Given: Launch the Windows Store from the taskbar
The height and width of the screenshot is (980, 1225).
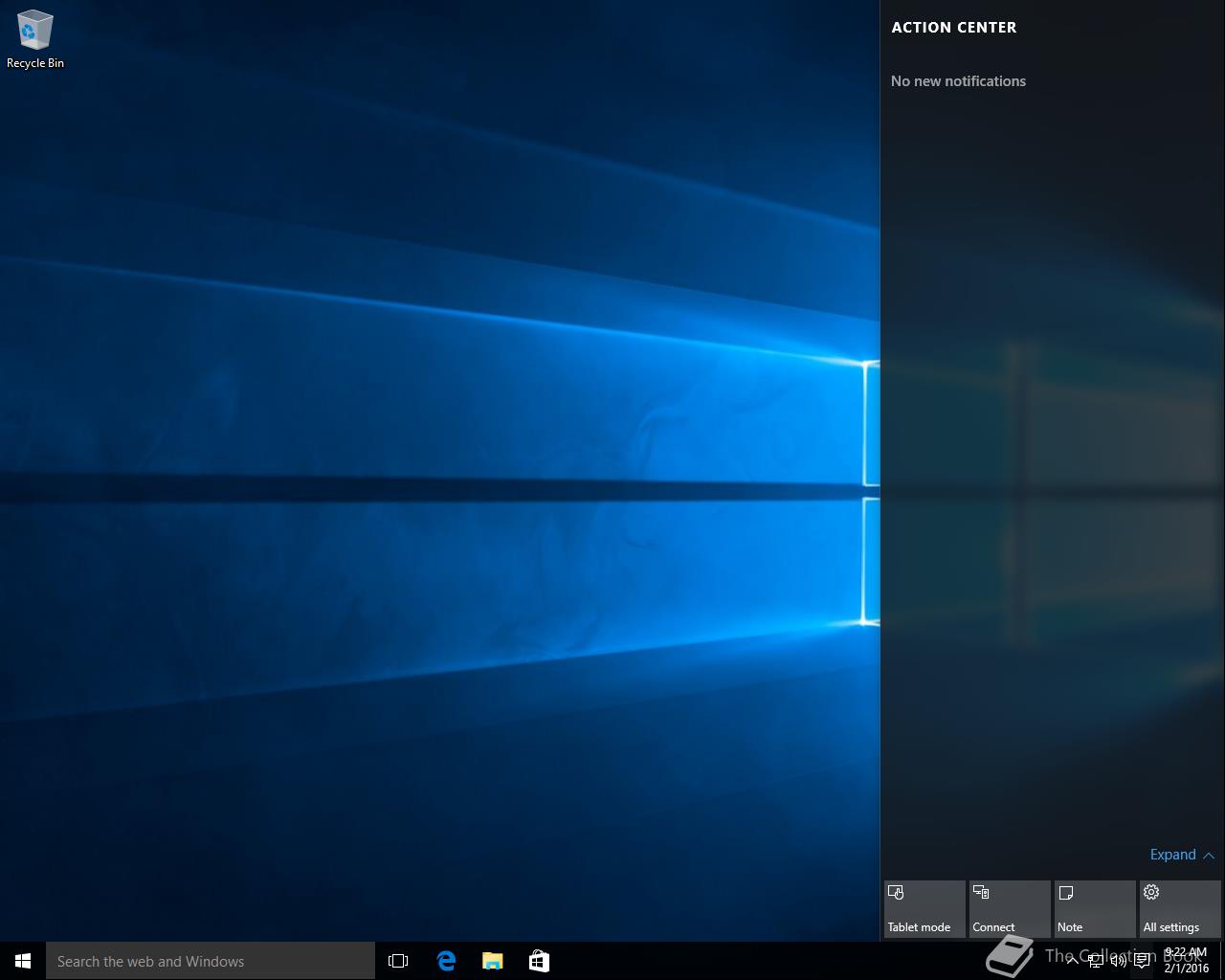Looking at the screenshot, I should (539, 961).
